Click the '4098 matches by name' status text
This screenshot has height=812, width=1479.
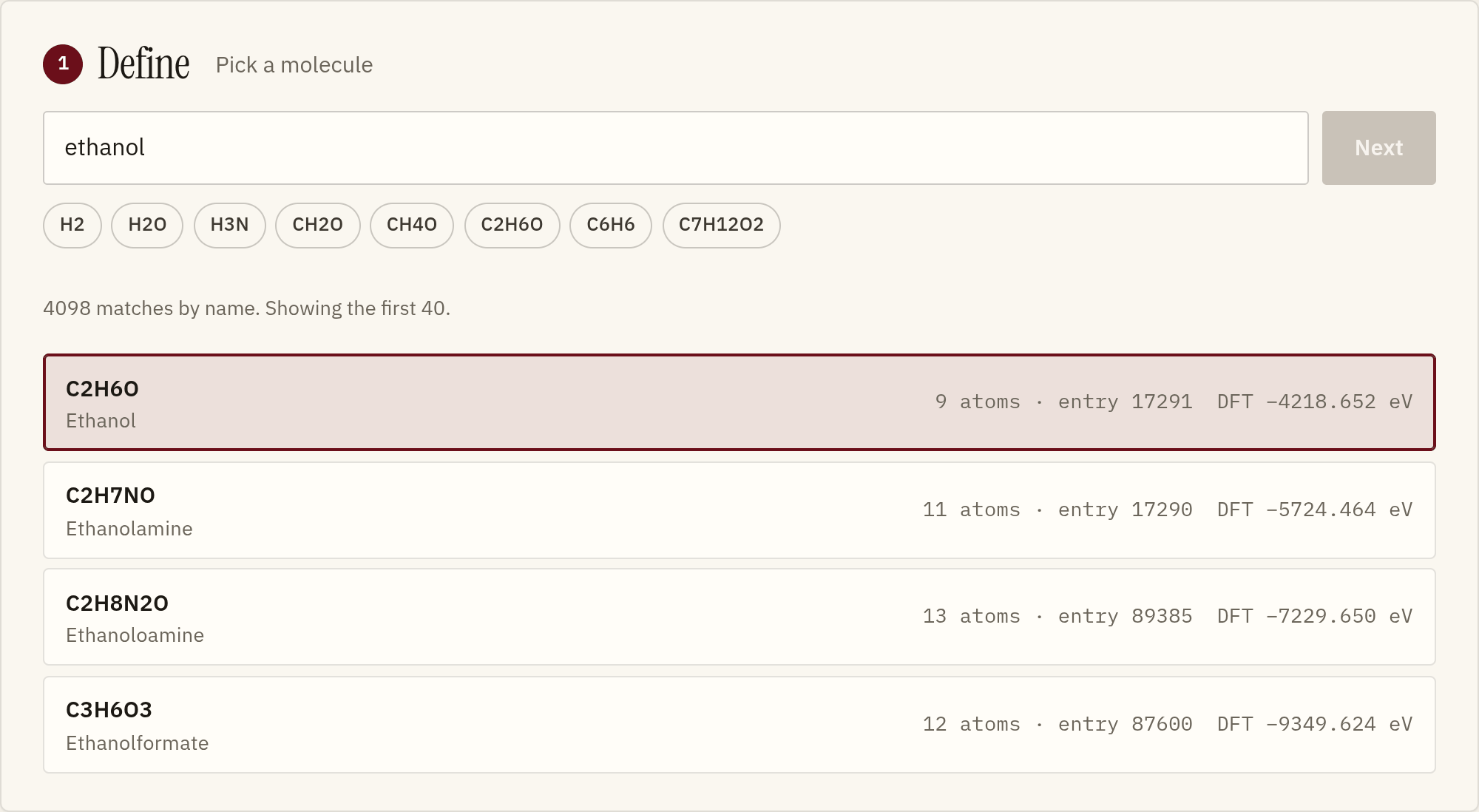click(x=246, y=308)
